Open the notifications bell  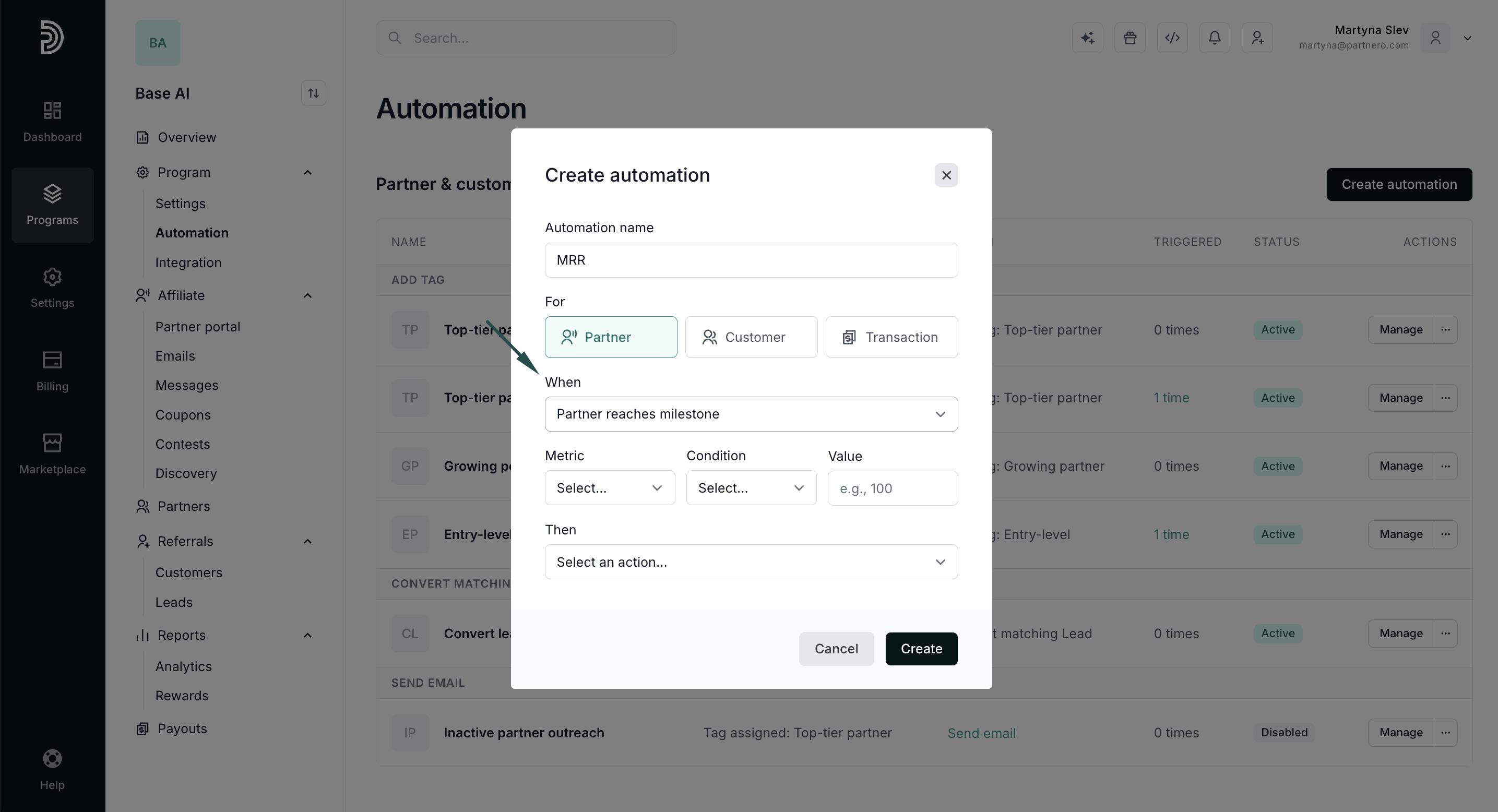[x=1215, y=38]
